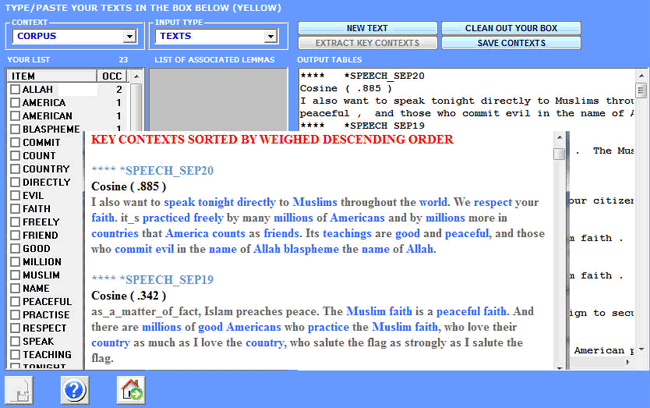Tick the FREELY checkbox
Image resolution: width=650 pixels, height=408 pixels.
pyautogui.click(x=15, y=222)
